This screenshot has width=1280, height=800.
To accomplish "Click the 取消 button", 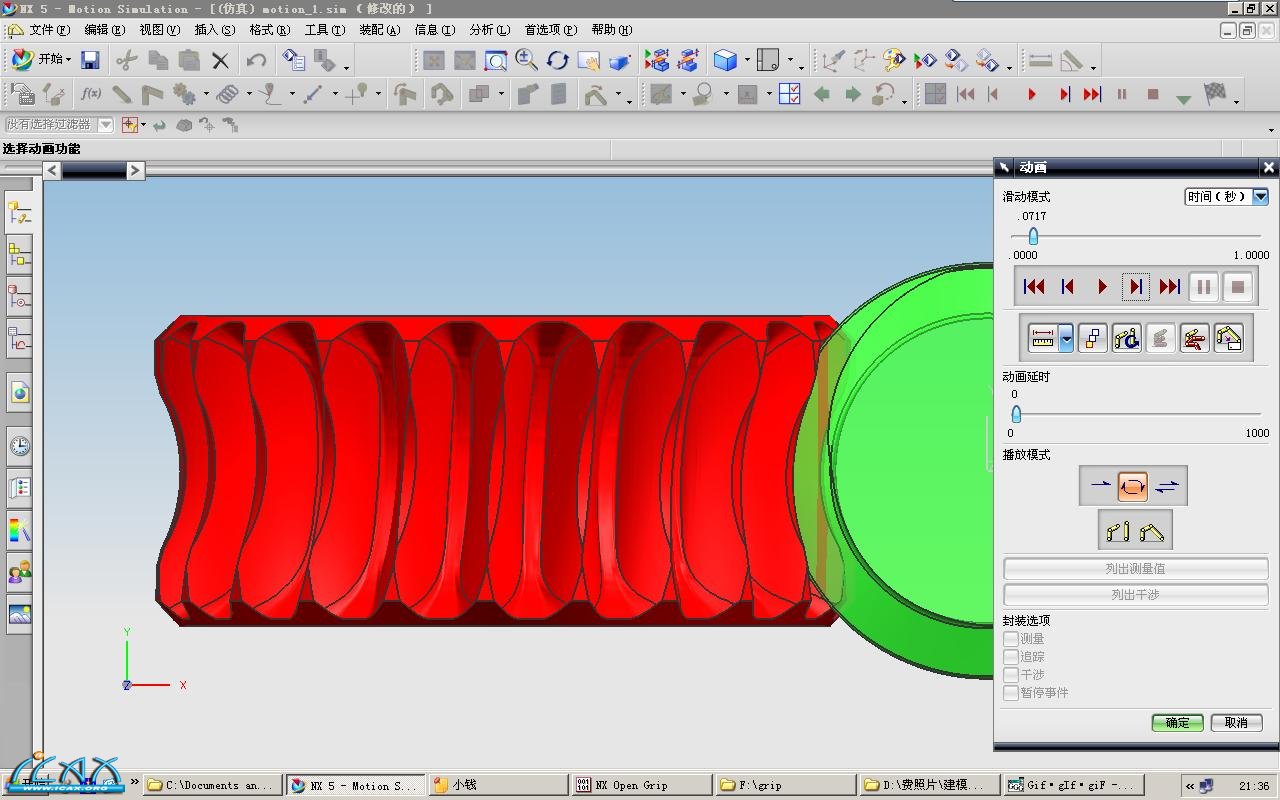I will [x=1236, y=723].
